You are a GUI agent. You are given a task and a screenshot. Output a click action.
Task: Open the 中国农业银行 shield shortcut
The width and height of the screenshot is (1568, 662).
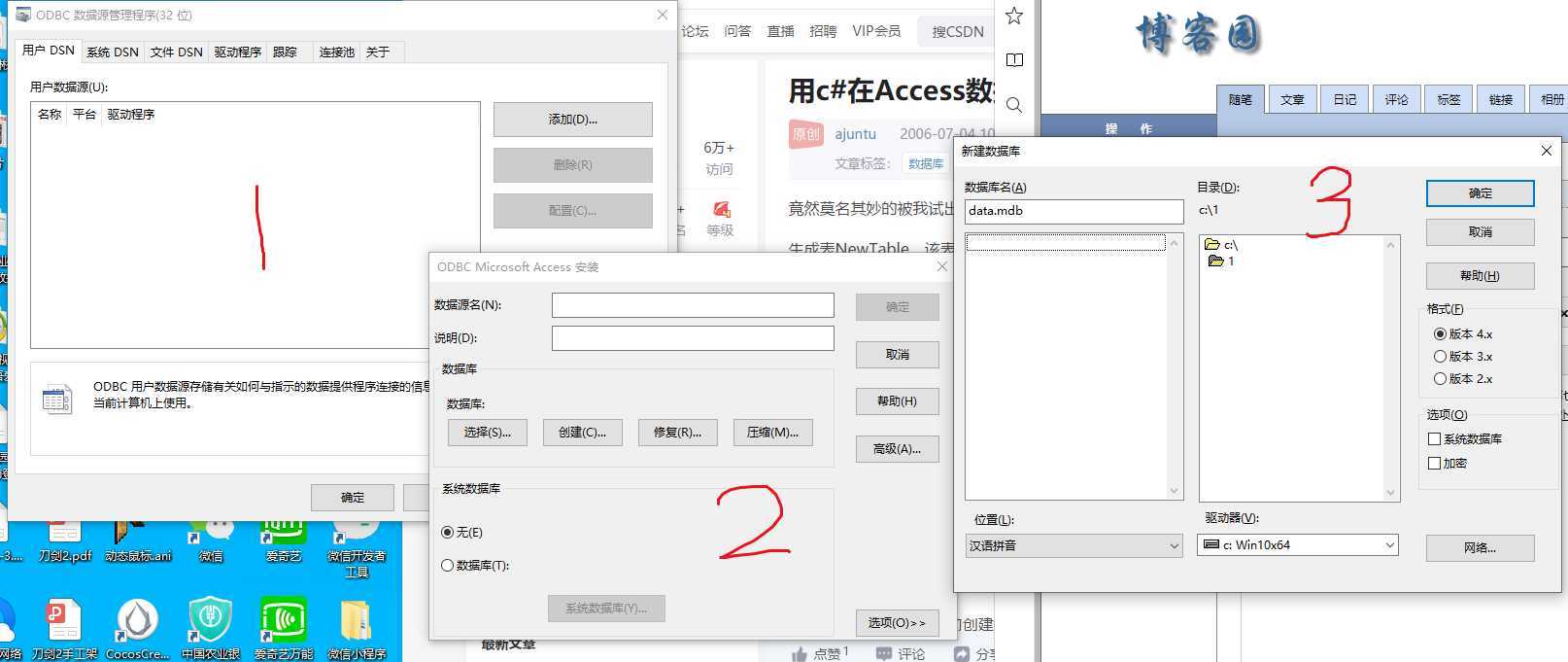coord(211,628)
